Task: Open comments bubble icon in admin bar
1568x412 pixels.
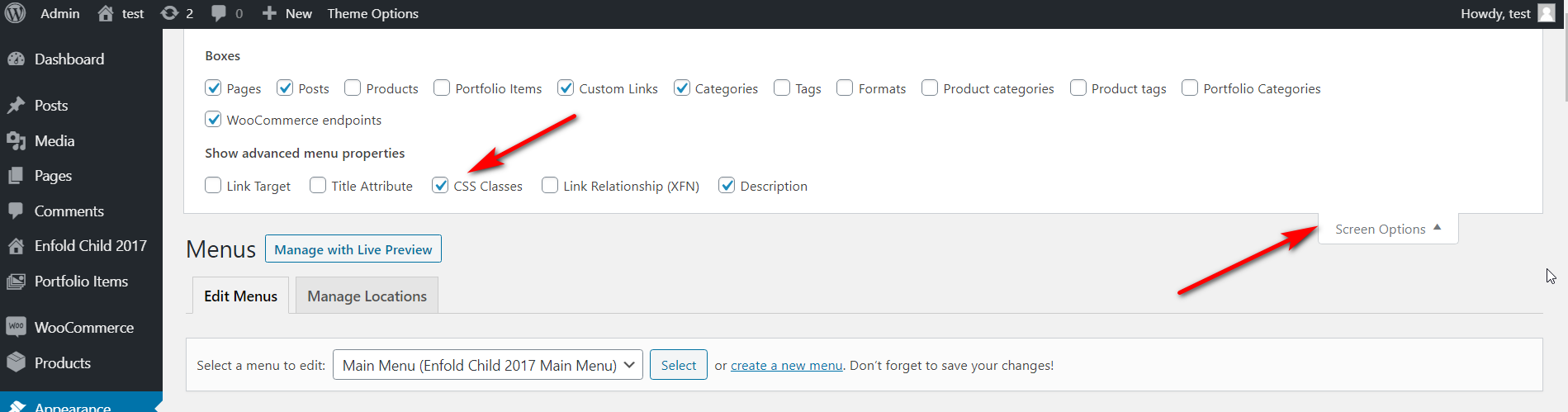Action: pyautogui.click(x=219, y=13)
